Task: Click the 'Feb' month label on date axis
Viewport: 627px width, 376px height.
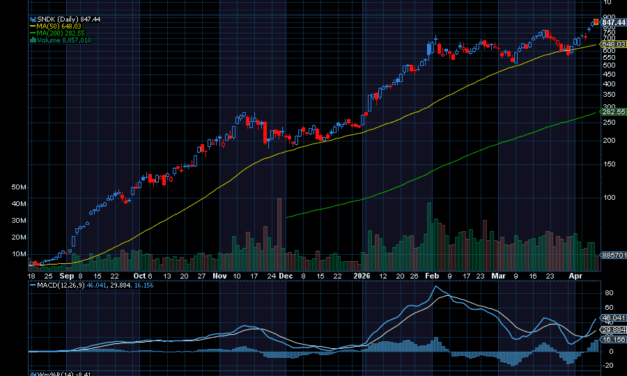Action: point(432,276)
